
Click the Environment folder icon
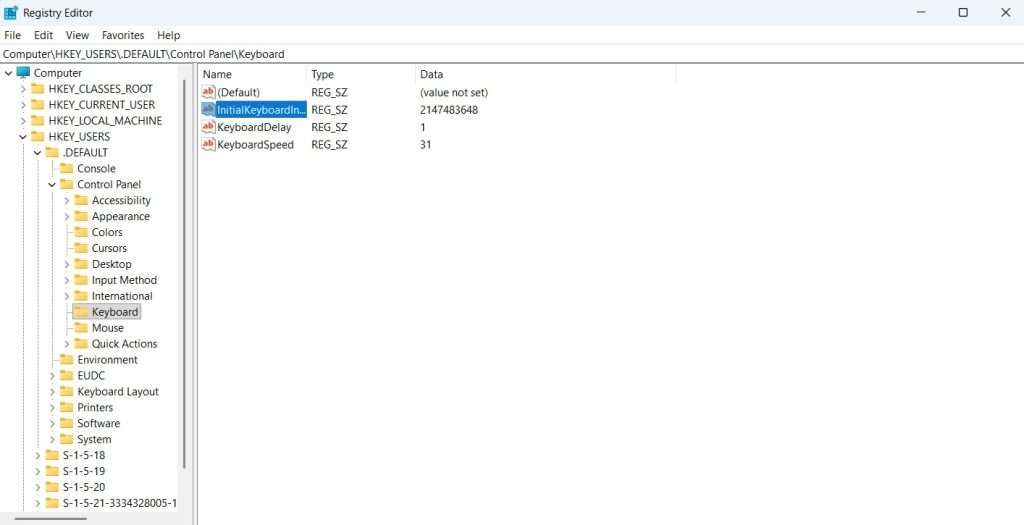click(x=67, y=360)
